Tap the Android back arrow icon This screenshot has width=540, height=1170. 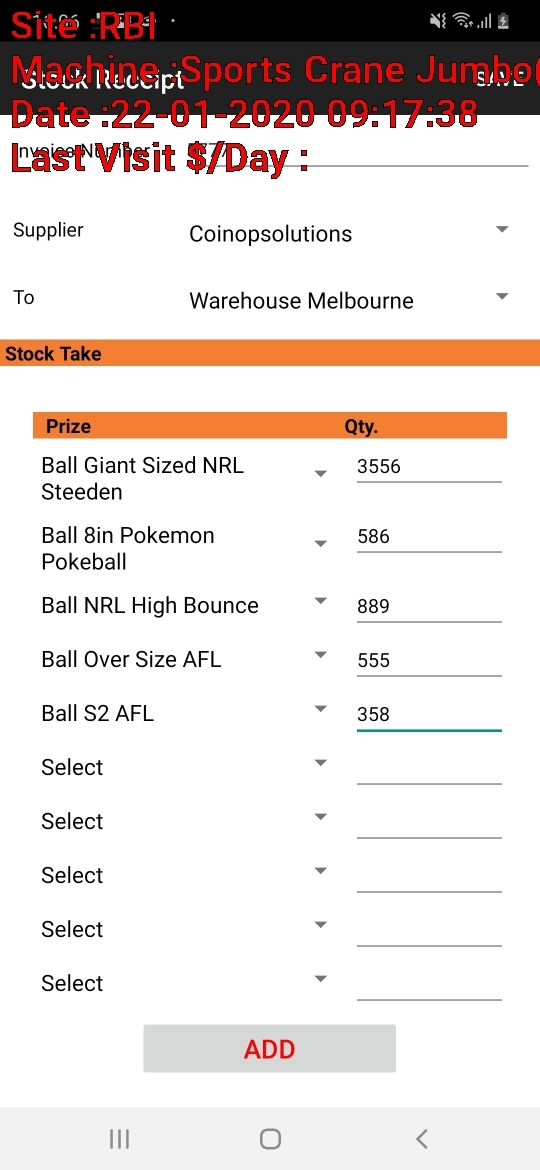pos(421,1139)
